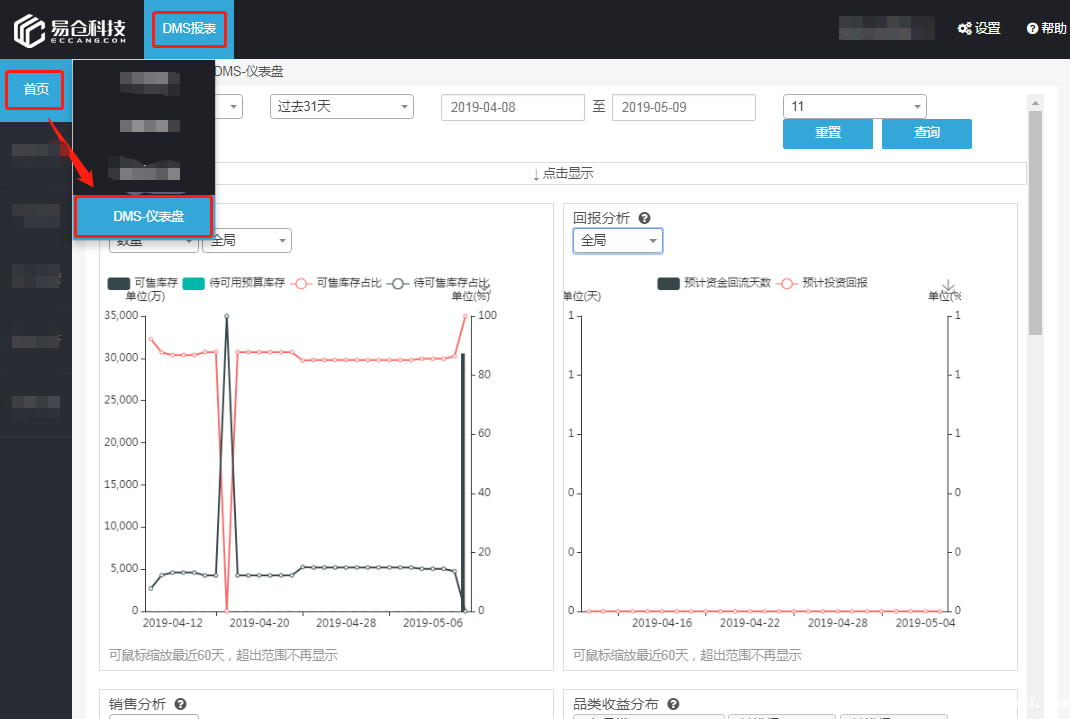Open the DMS报表 top menu

pyautogui.click(x=189, y=29)
